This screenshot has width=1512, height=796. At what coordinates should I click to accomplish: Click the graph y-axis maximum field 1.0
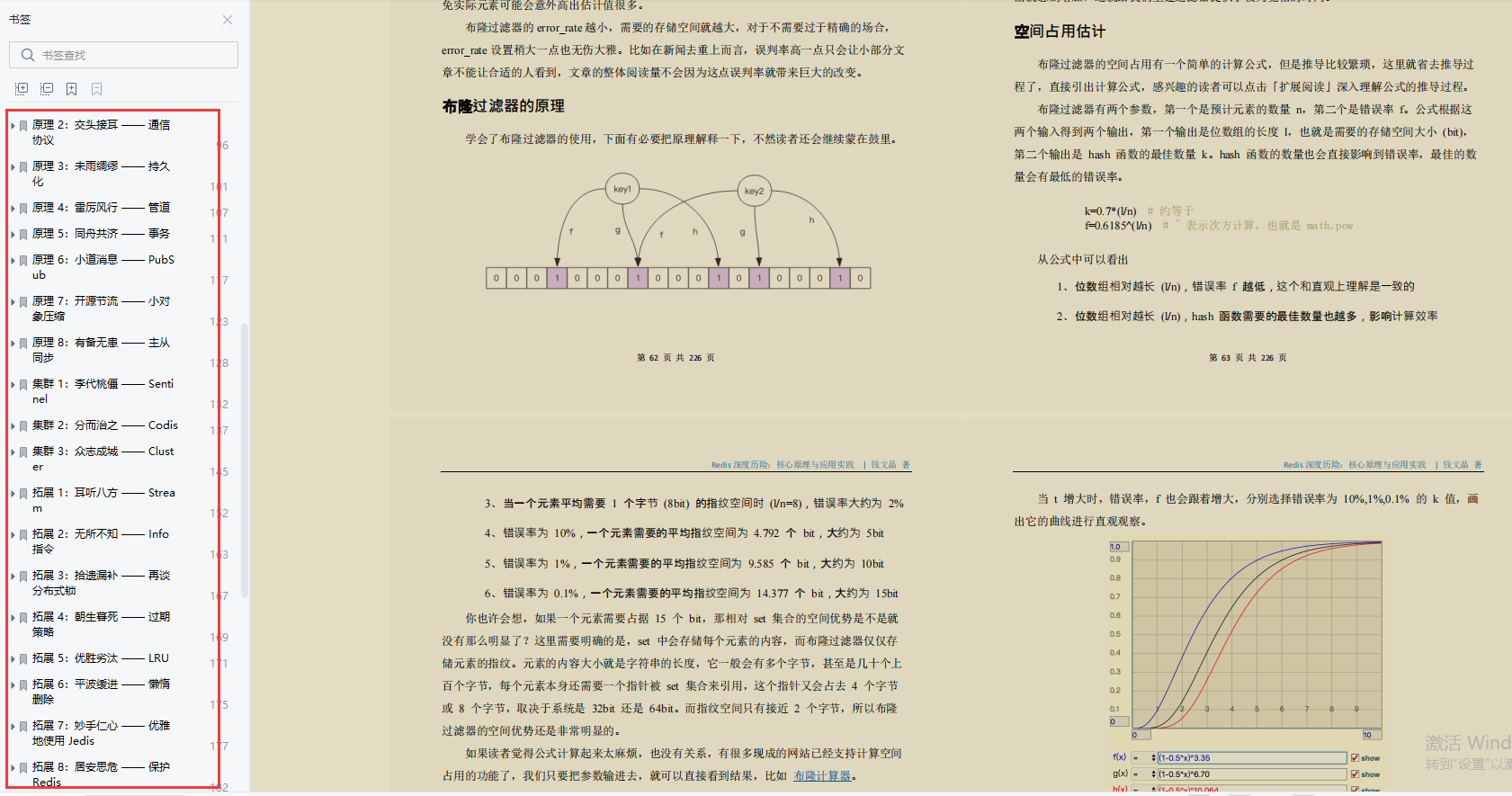click(x=1118, y=547)
